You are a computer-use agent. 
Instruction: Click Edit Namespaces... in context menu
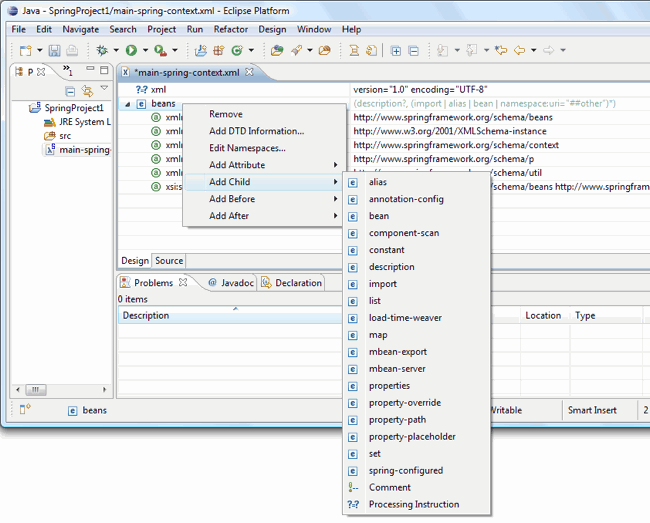click(x=247, y=148)
